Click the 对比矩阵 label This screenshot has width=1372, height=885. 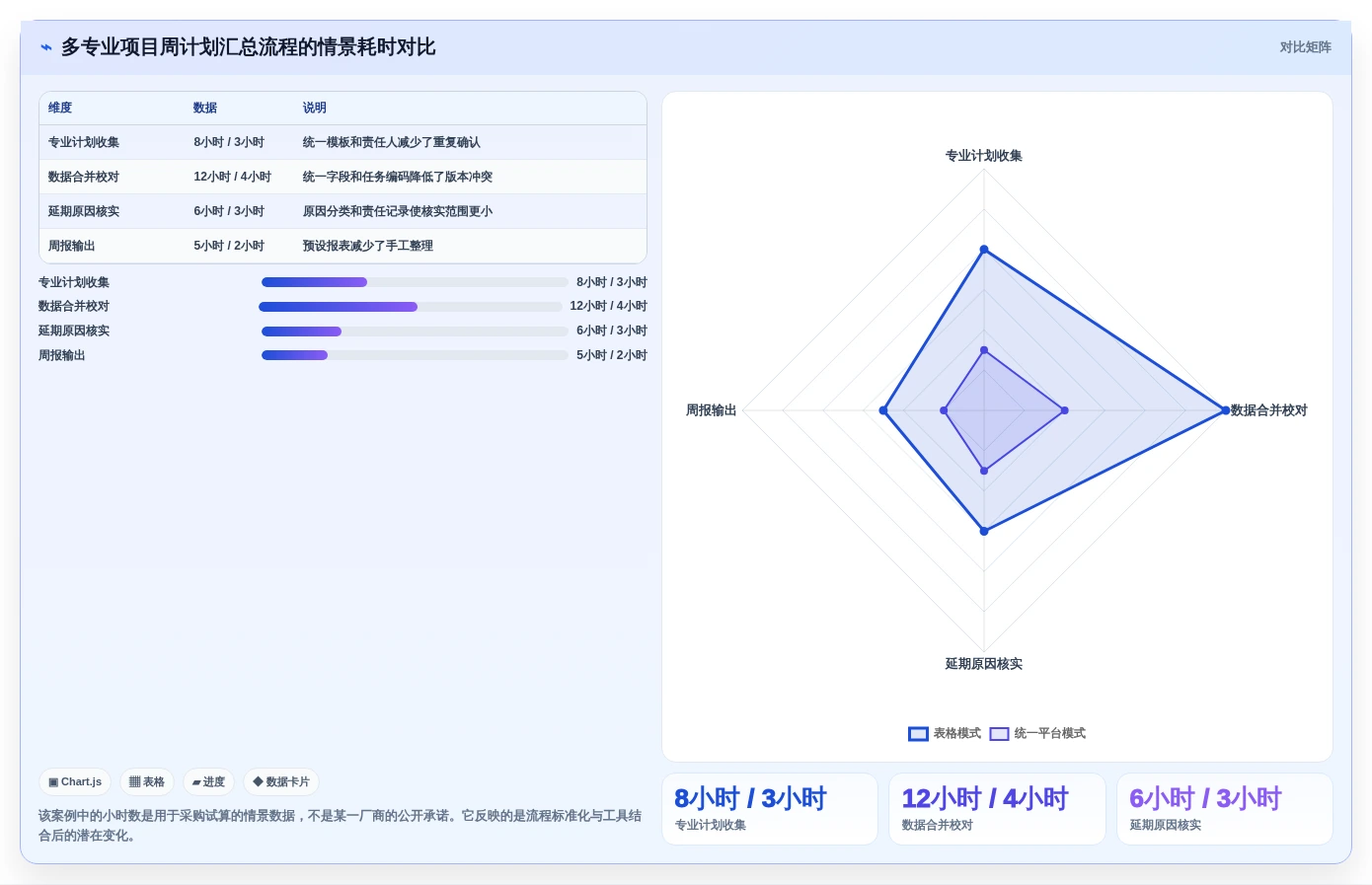point(1305,47)
